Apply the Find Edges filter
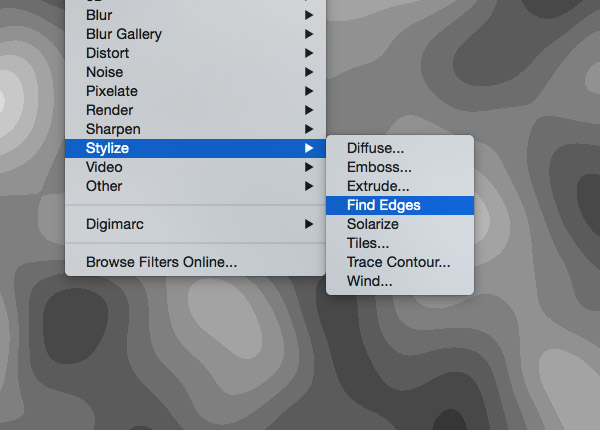 click(384, 205)
